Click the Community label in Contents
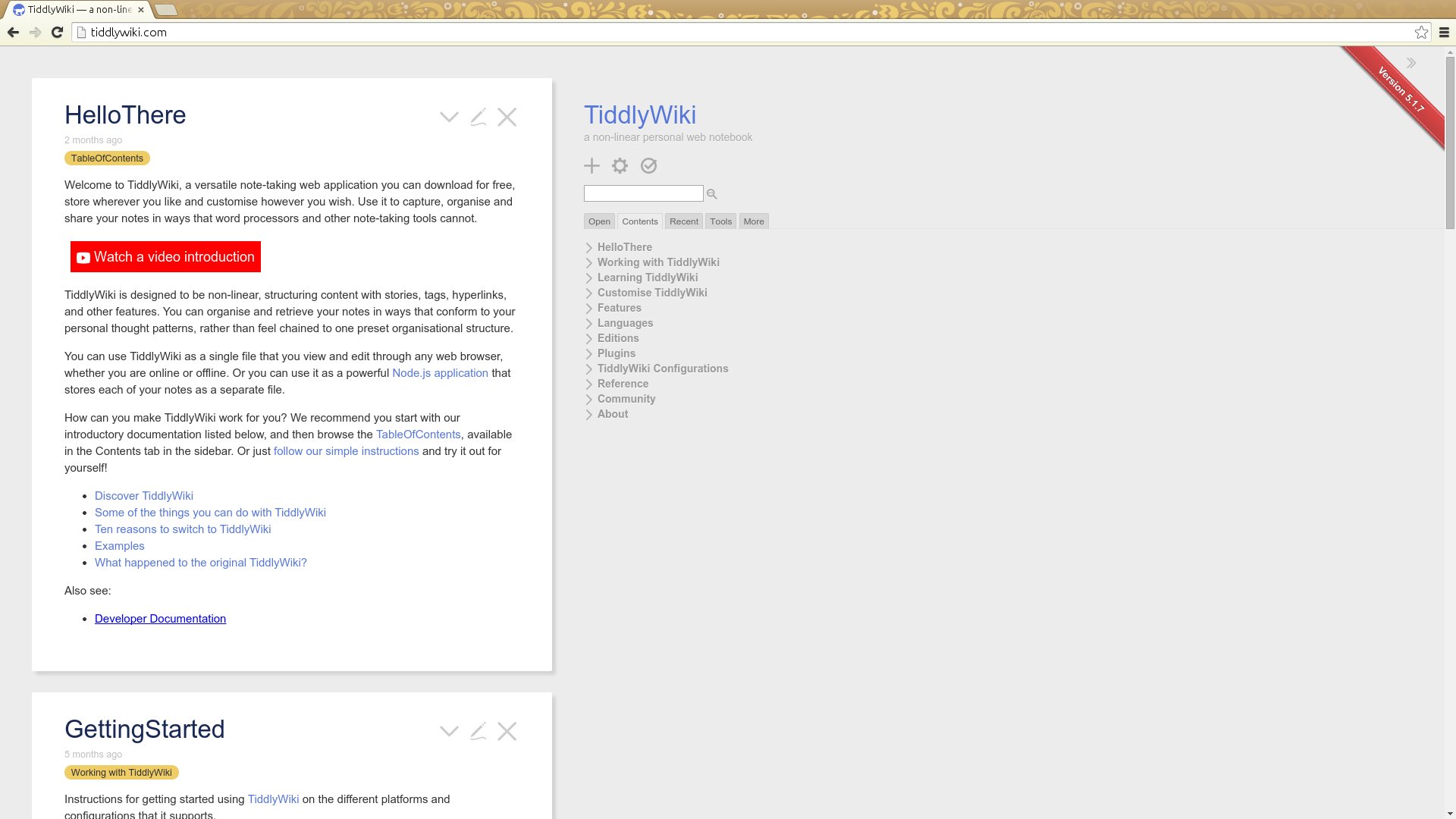This screenshot has height=819, width=1456. (626, 399)
